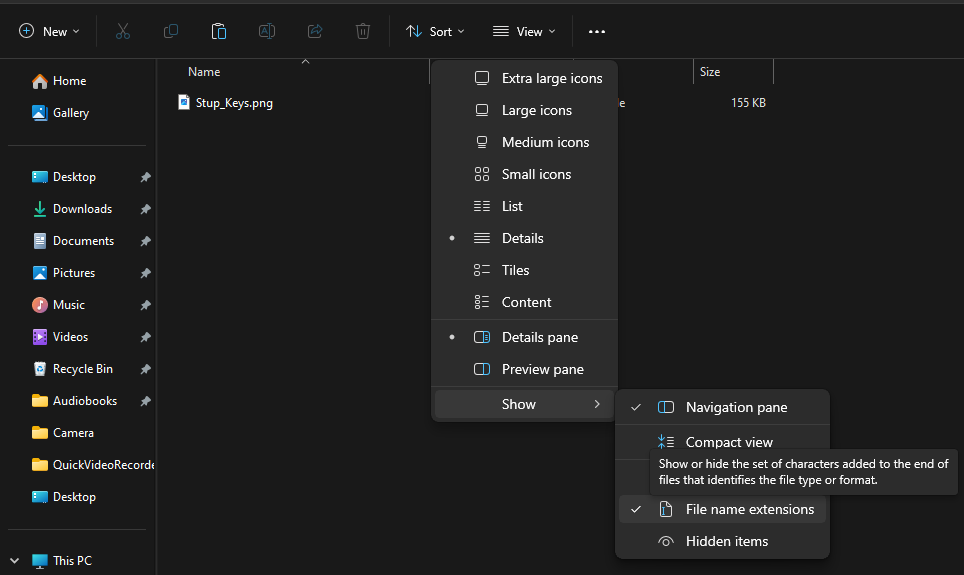Click the Share icon in toolbar
The width and height of the screenshot is (964, 575).
[315, 31]
